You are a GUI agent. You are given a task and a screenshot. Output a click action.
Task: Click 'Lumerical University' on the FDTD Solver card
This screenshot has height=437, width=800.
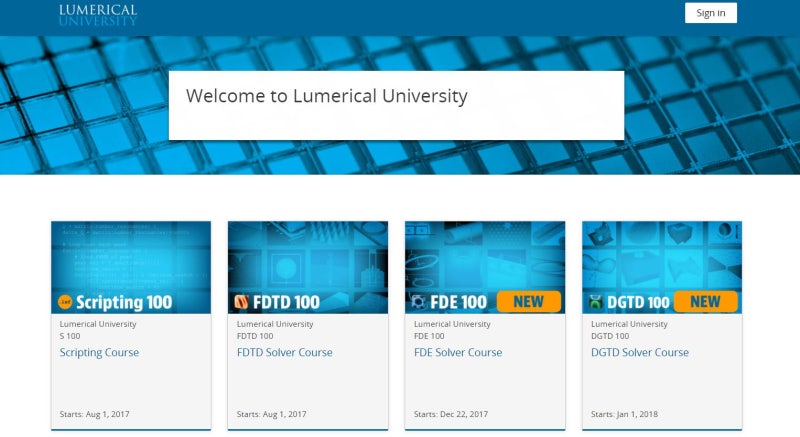point(275,324)
